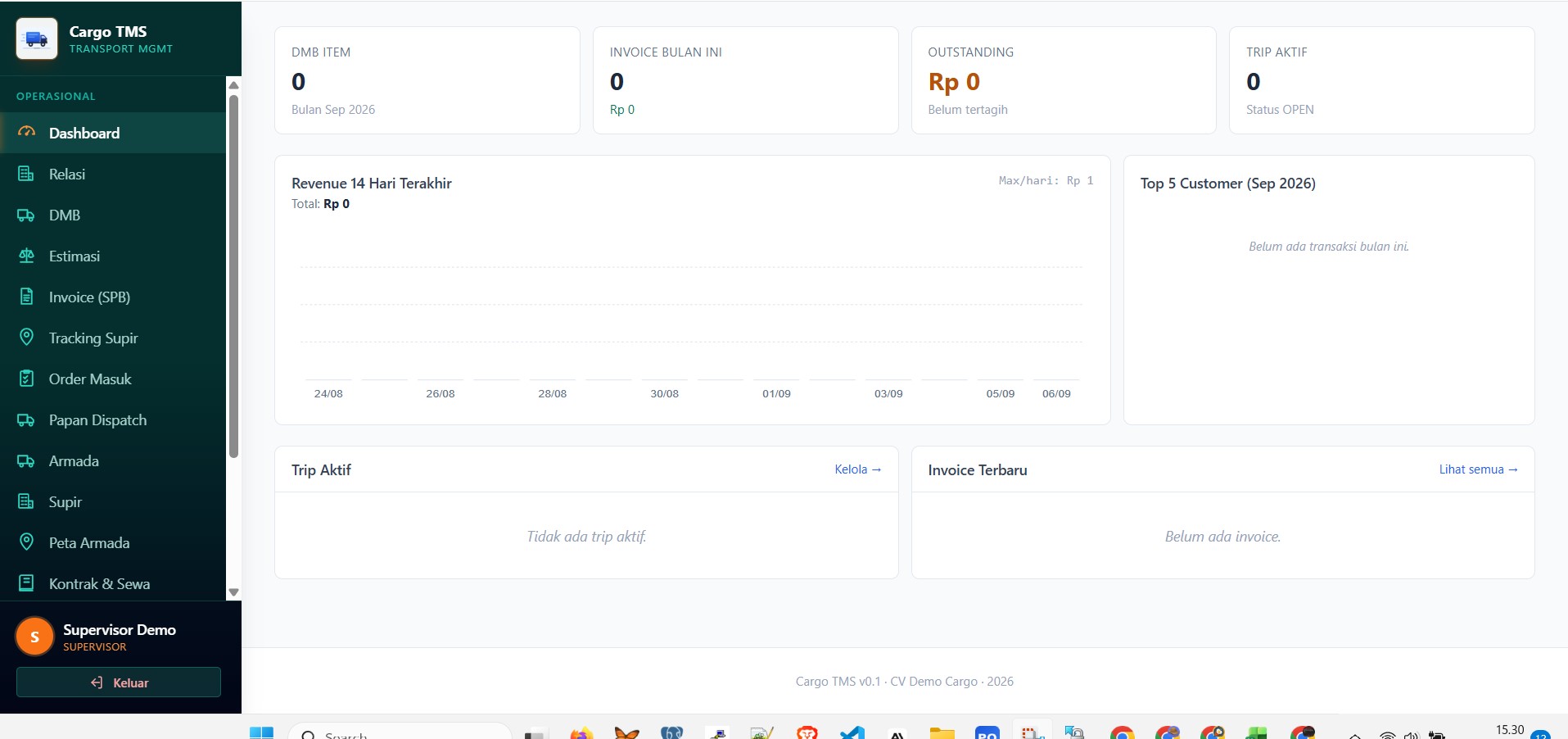Image resolution: width=1568 pixels, height=739 pixels.
Task: Click the sidebar scrollbar up arrow
Action: pos(234,85)
